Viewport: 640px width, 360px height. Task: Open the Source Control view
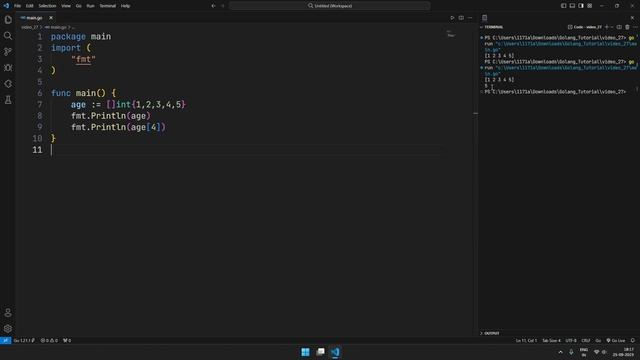click(x=8, y=51)
